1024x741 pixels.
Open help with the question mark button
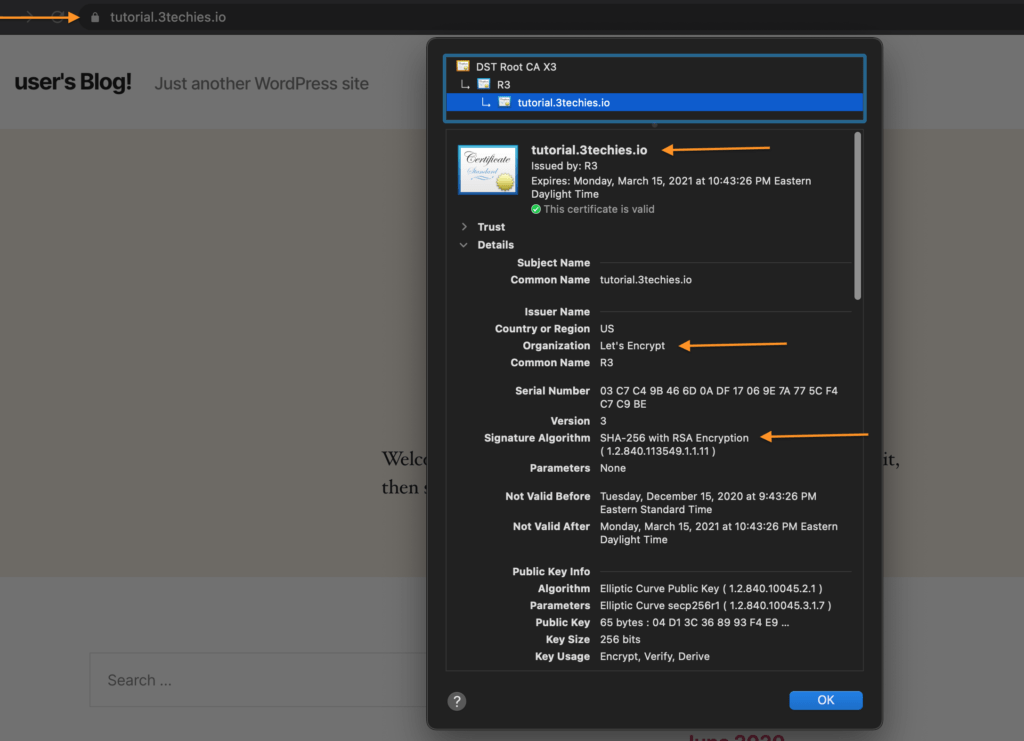(456, 701)
